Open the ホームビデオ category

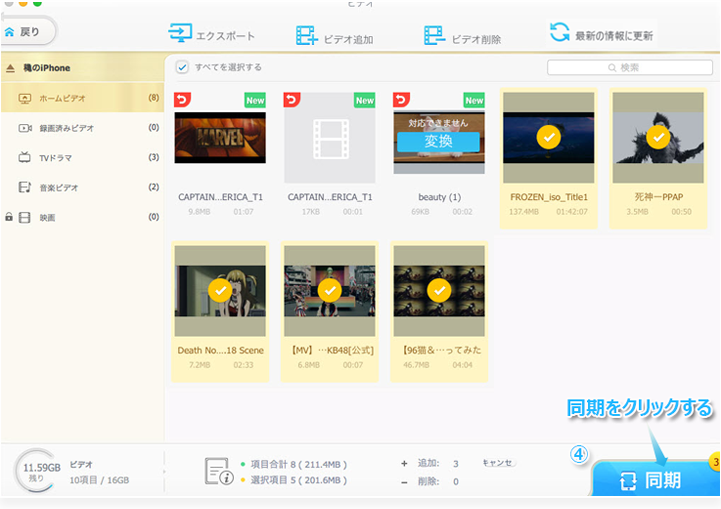[83, 98]
